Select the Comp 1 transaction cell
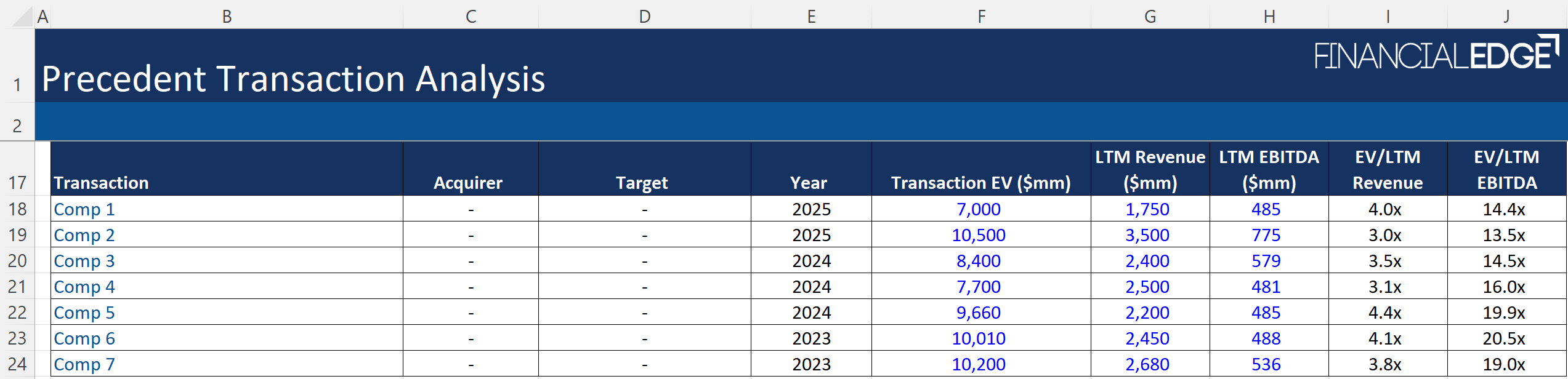Viewport: 1568px width, 379px height. (84, 209)
